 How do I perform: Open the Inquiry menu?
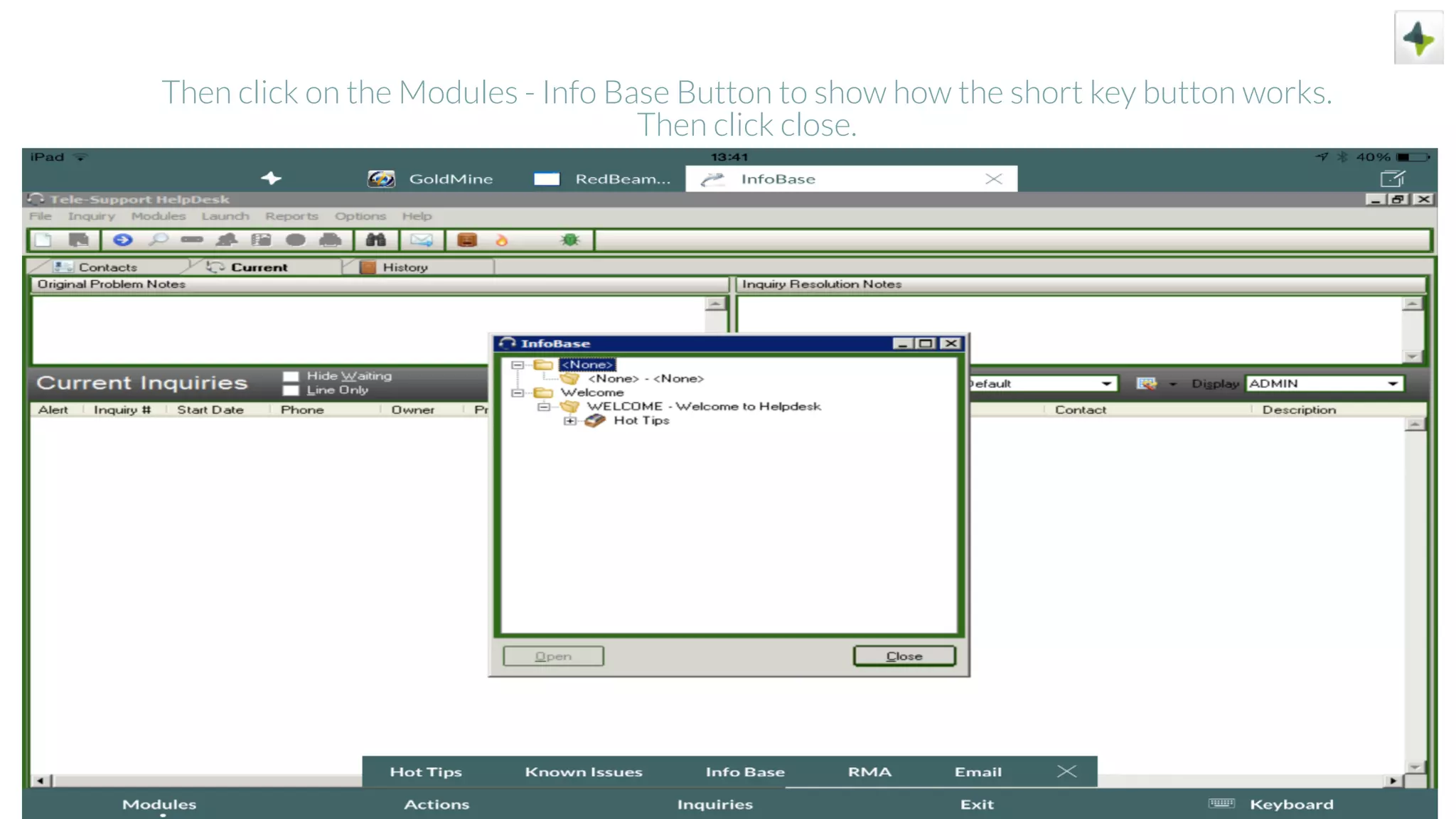pos(91,216)
